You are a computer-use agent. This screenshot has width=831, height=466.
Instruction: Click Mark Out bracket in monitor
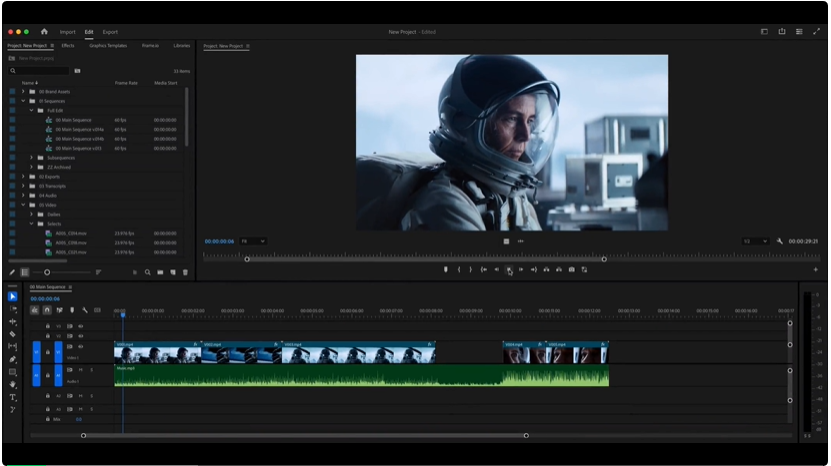(471, 269)
